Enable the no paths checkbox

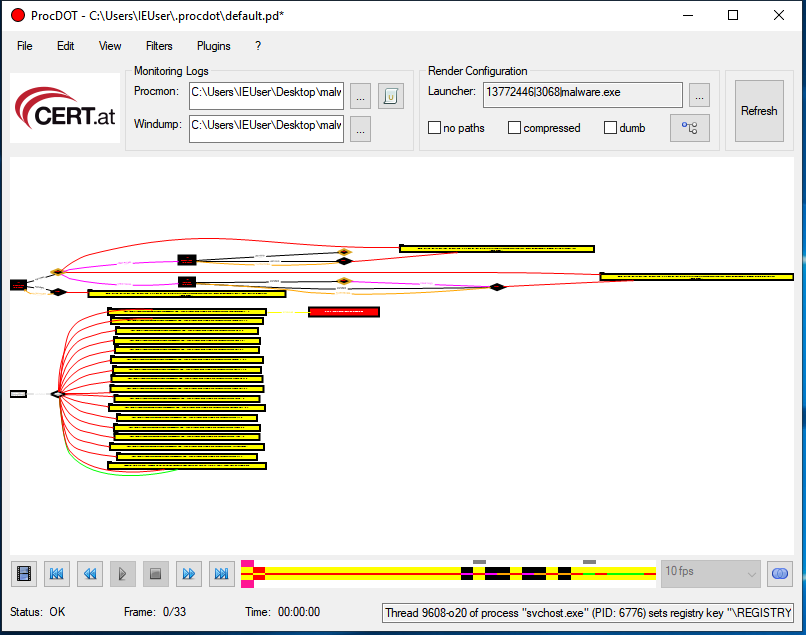pyautogui.click(x=434, y=128)
